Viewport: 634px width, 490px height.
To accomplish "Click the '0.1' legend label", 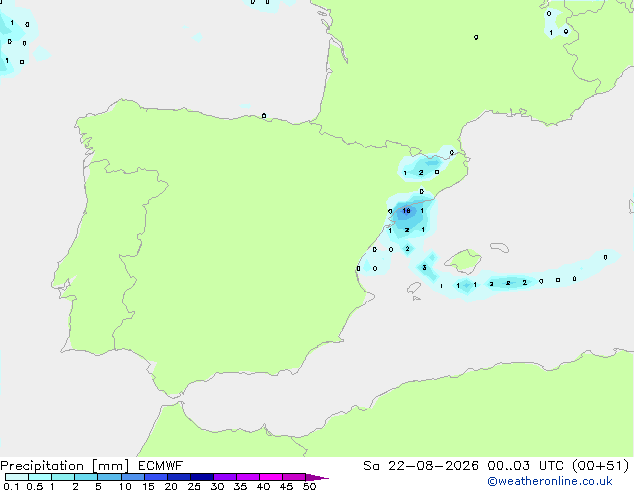I will [x=11, y=486].
